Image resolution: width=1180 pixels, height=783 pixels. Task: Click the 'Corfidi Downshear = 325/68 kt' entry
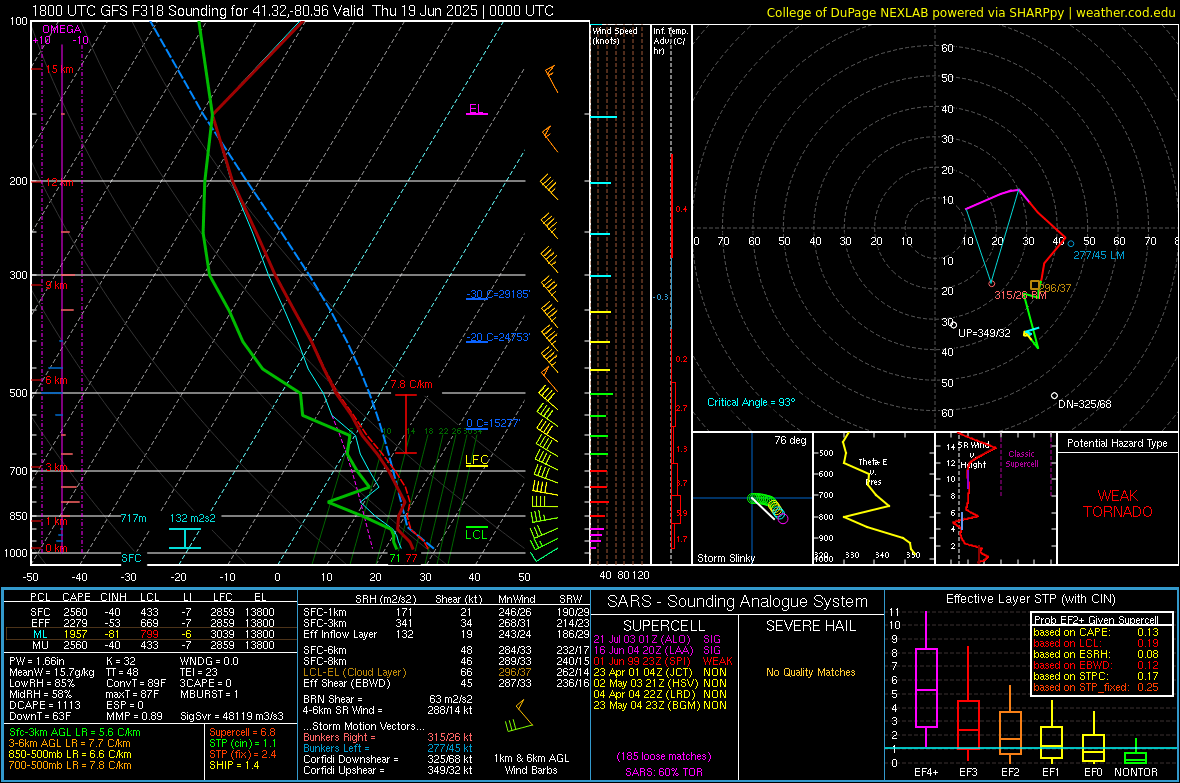coord(388,759)
